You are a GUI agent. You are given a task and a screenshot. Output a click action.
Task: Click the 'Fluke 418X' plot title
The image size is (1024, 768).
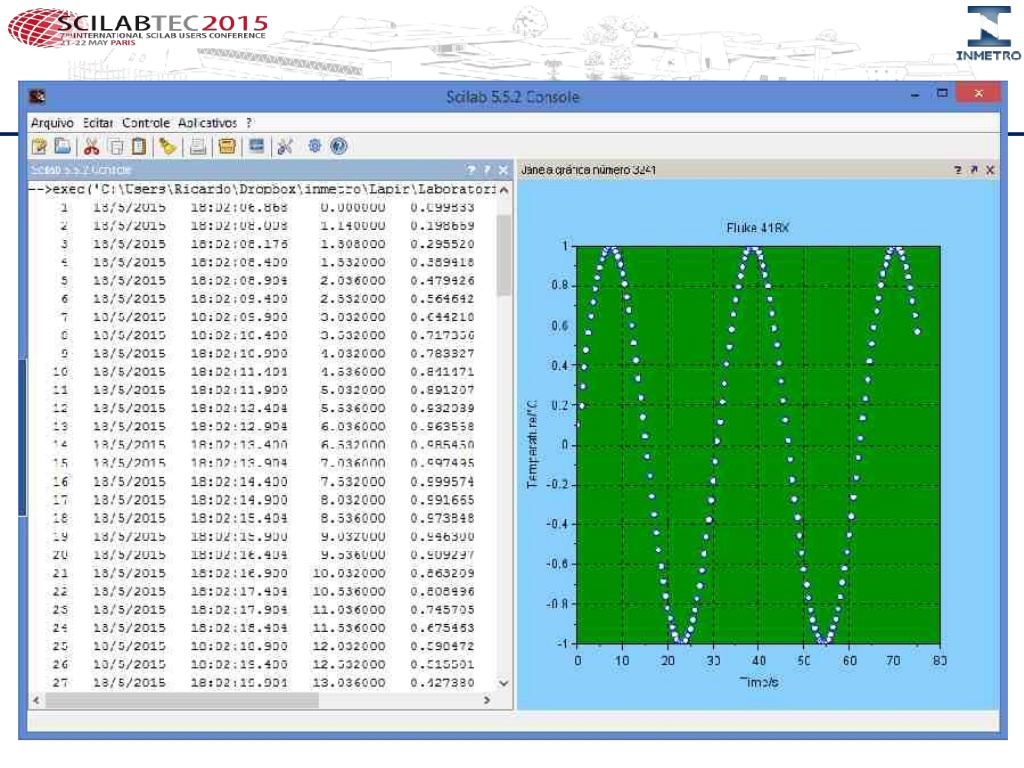757,228
